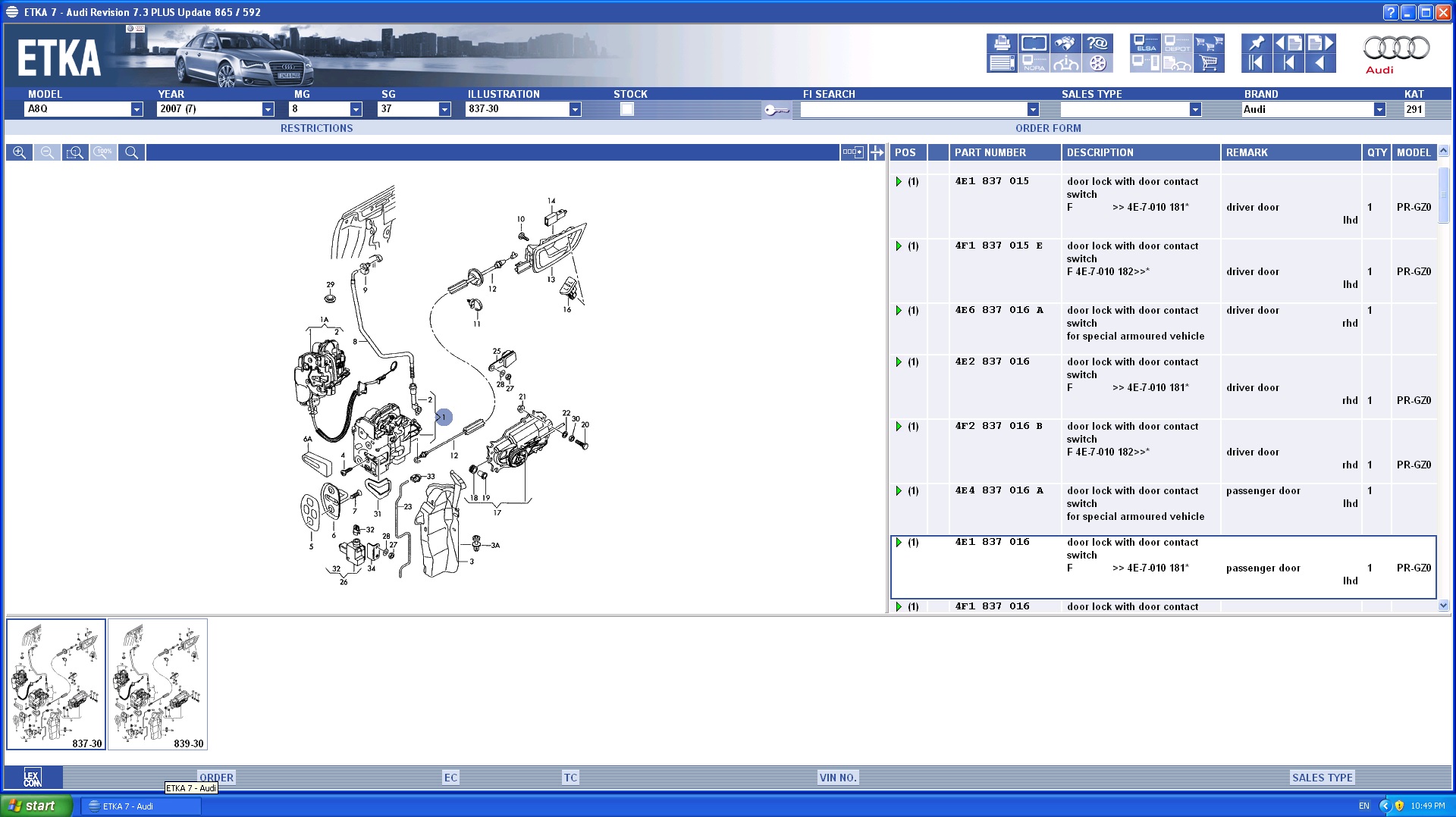The width and height of the screenshot is (1456, 817).
Task: Open the YEAR dropdown
Action: click(268, 109)
